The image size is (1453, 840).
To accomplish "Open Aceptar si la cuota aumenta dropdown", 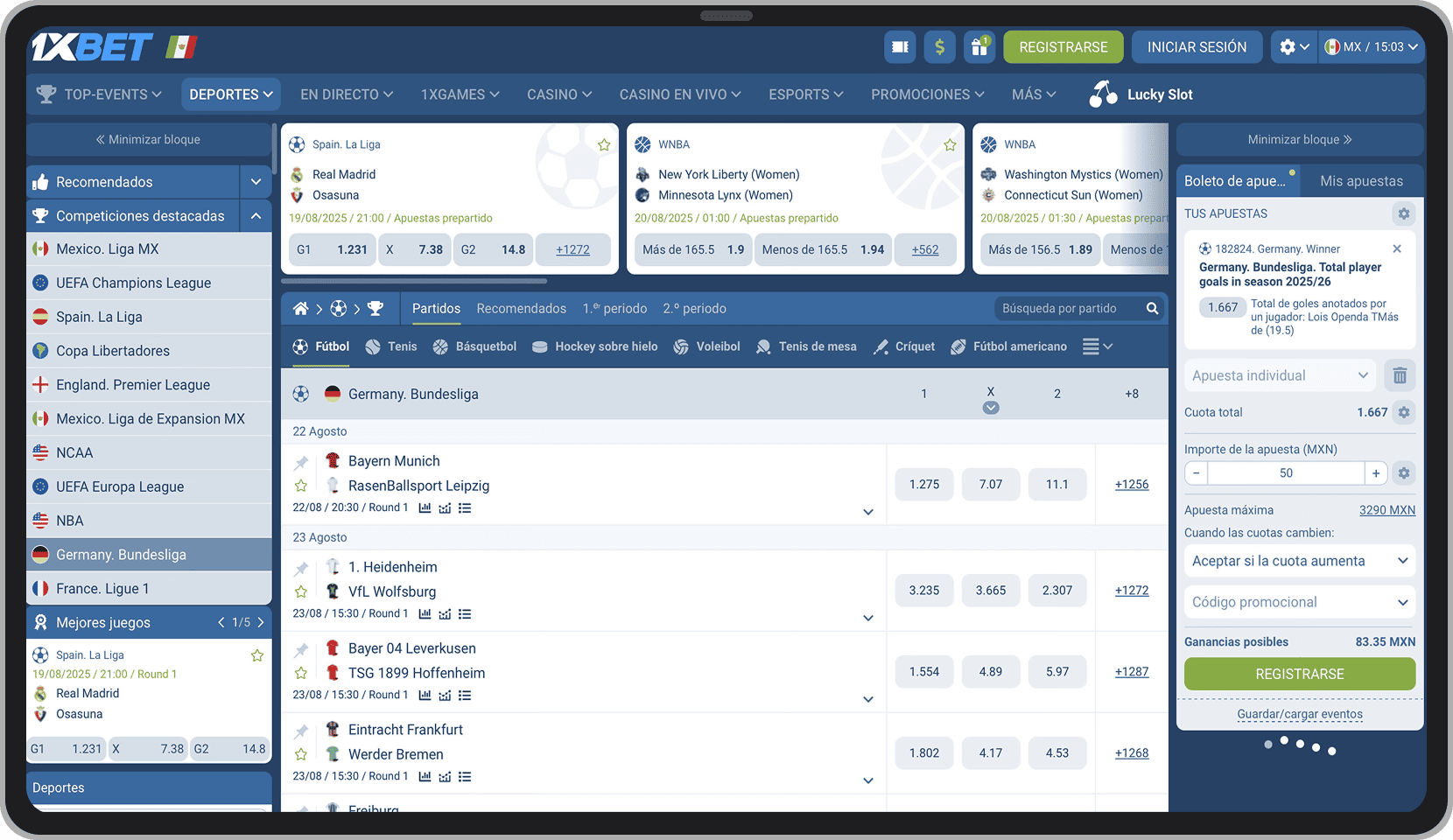I will [1300, 561].
